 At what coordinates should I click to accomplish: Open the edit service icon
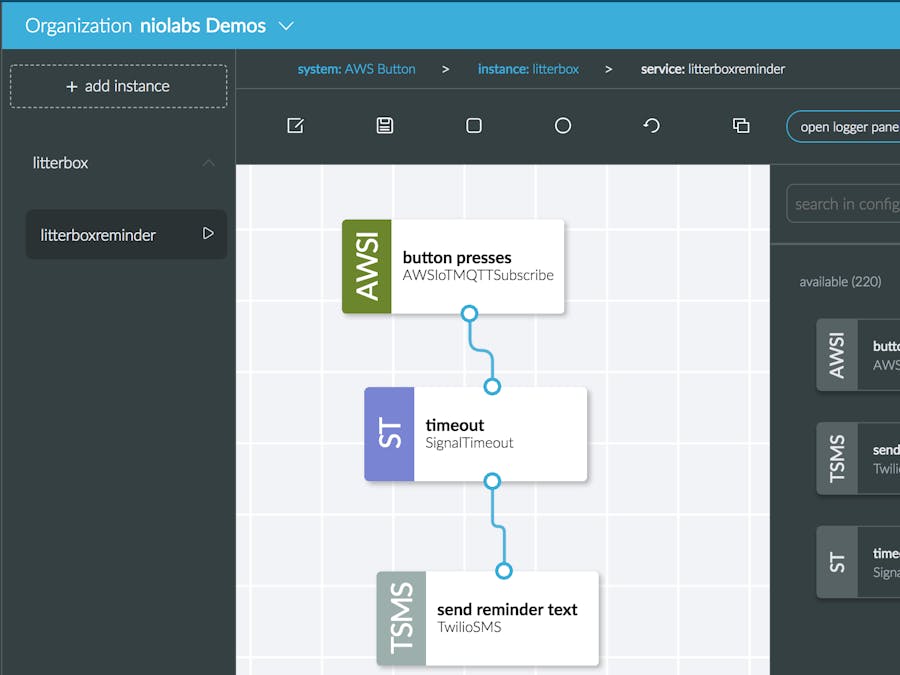pos(296,125)
